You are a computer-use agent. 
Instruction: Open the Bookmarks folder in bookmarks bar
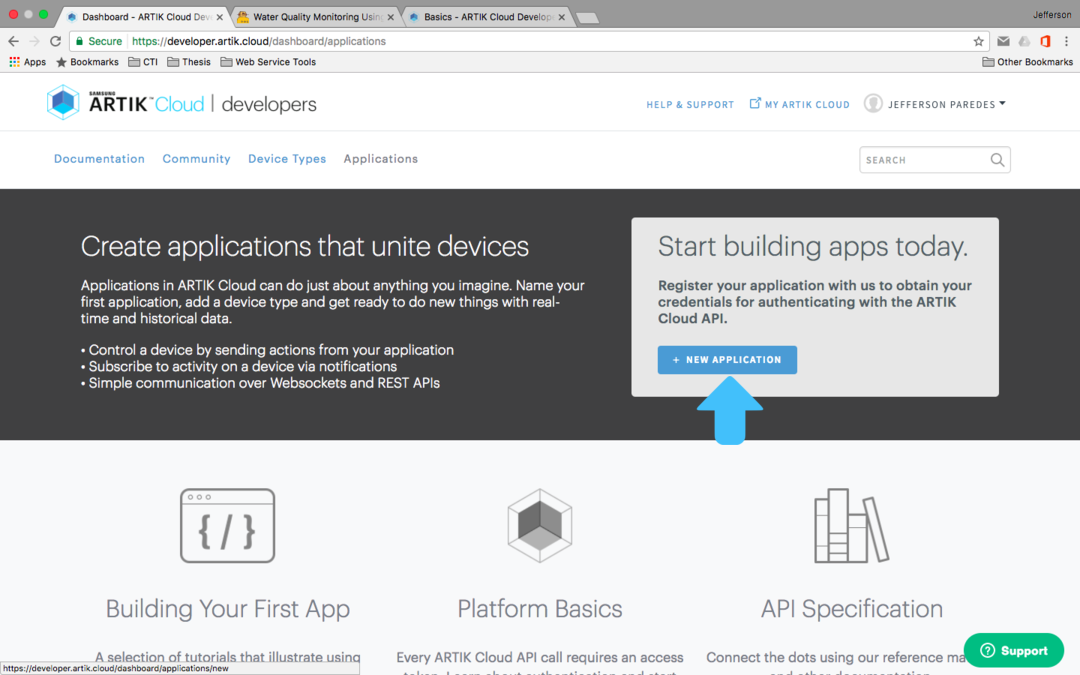(87, 62)
